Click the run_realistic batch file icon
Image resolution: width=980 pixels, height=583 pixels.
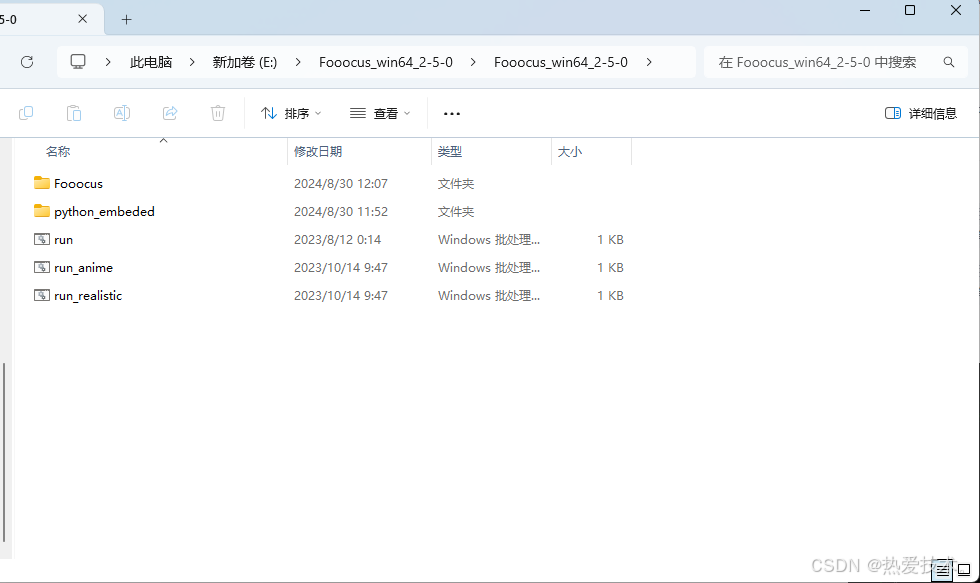[42, 296]
